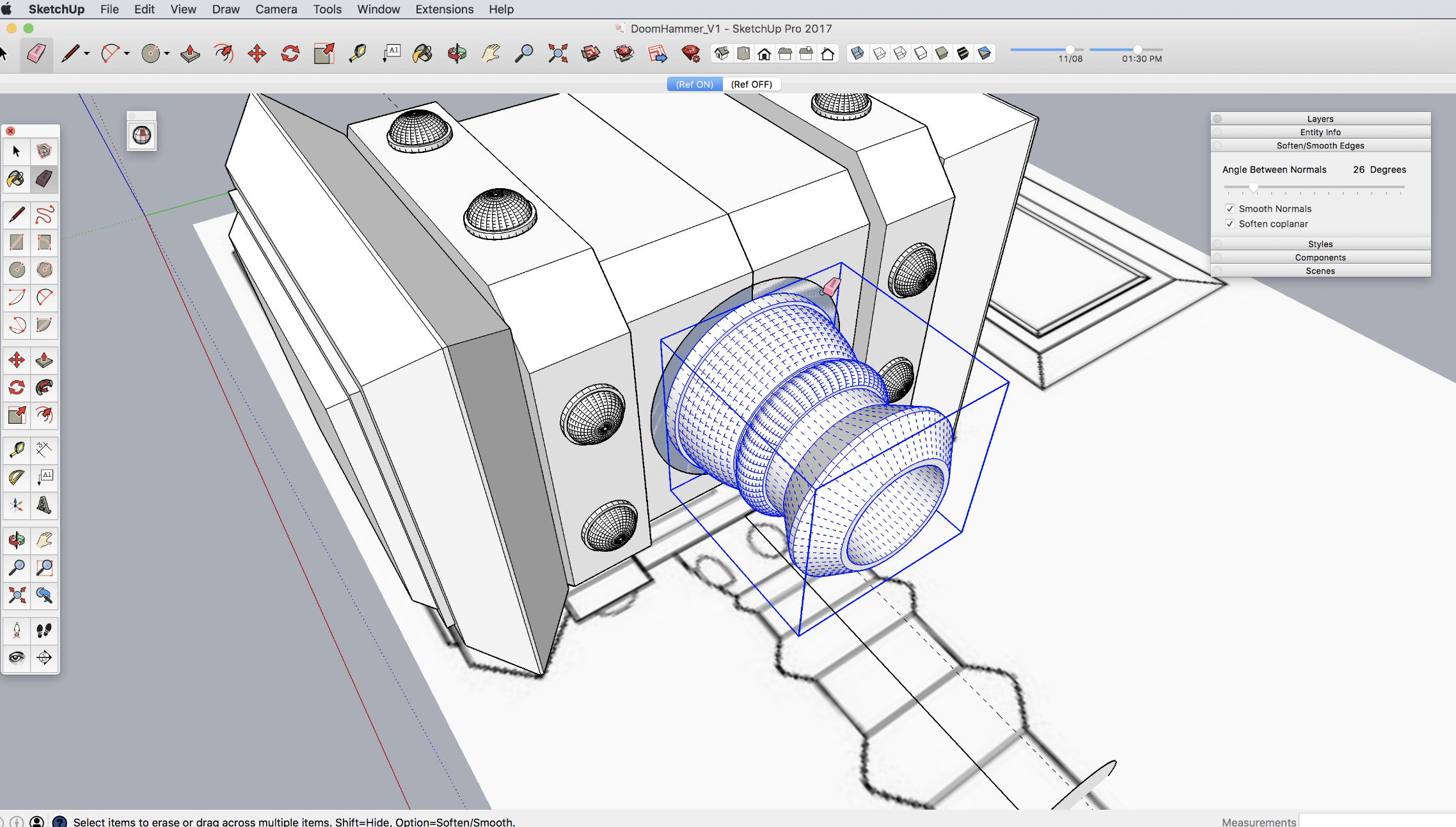The image size is (1456, 827).
Task: Switch to Iso standard view
Action: (722, 54)
